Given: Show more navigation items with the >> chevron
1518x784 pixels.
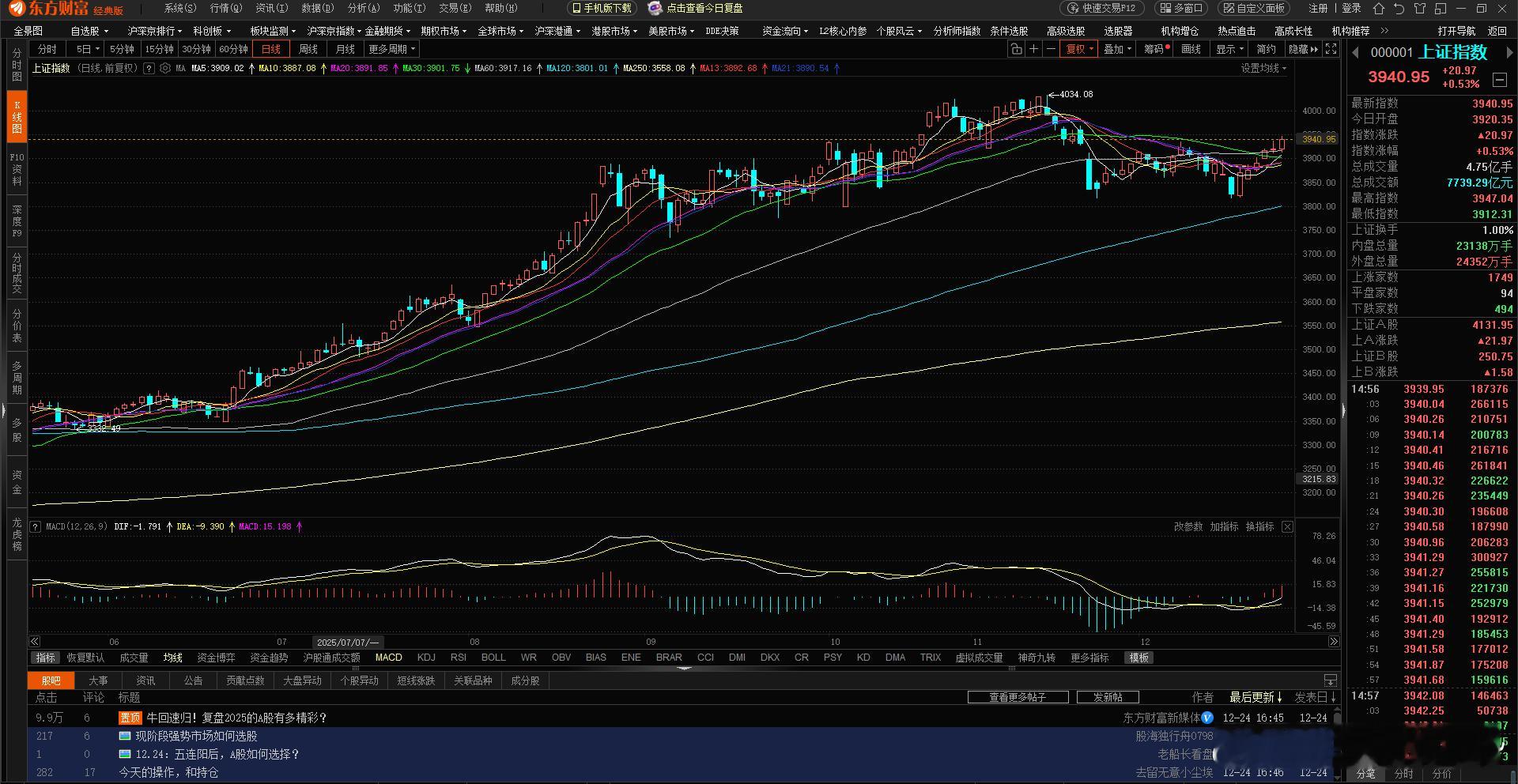Looking at the screenshot, I should pos(1384,31).
